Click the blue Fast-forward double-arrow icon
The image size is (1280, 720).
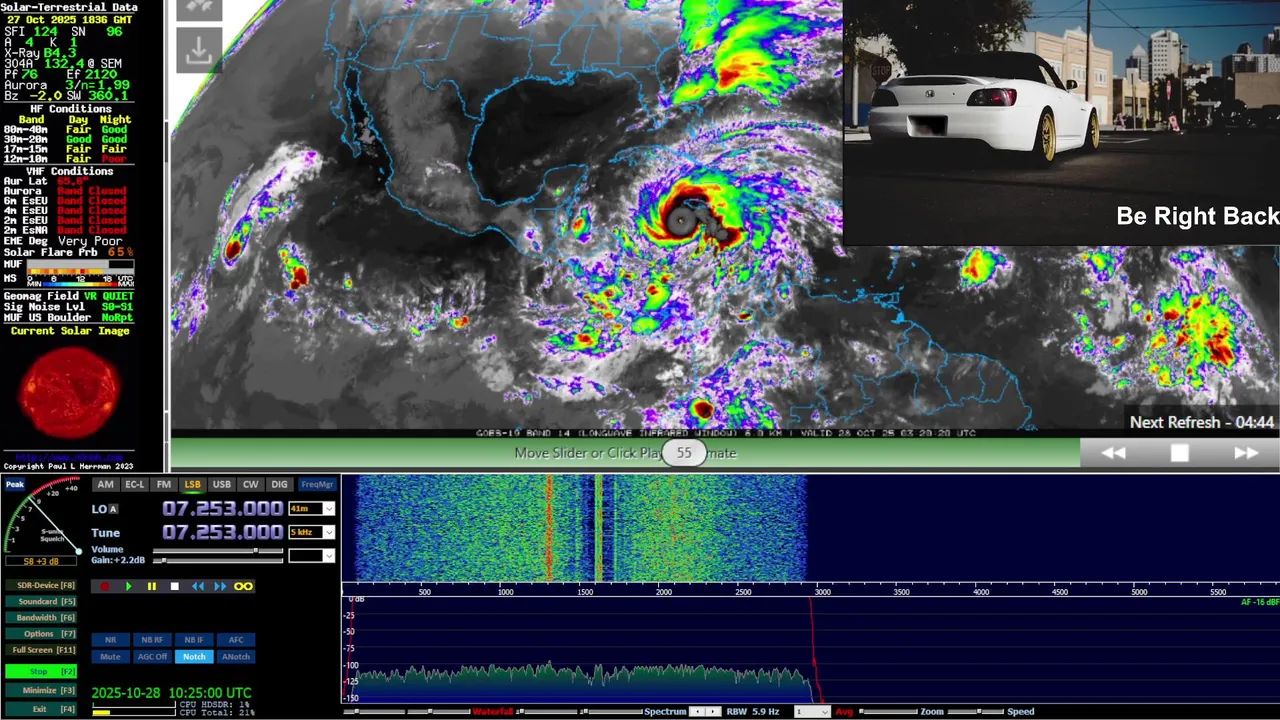tap(220, 587)
